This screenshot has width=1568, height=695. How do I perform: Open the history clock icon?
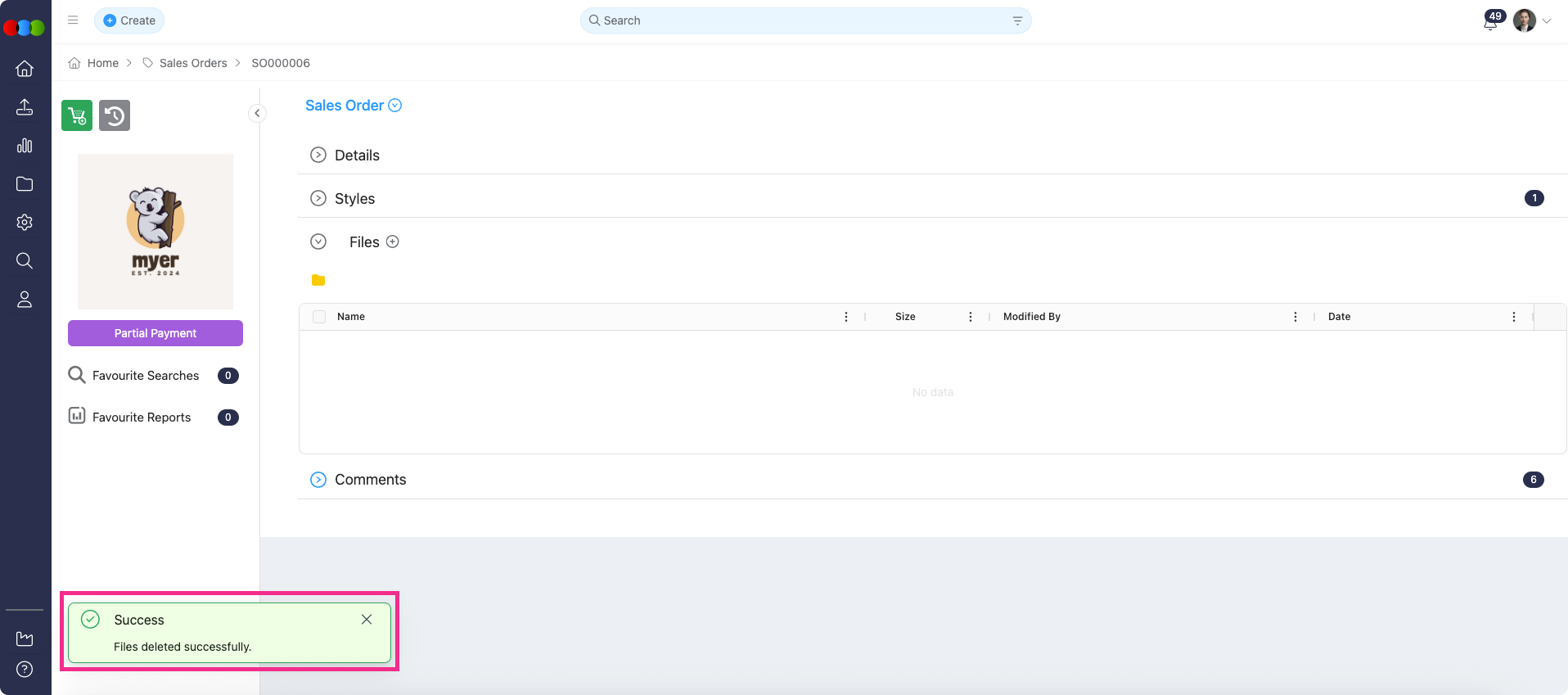[115, 115]
